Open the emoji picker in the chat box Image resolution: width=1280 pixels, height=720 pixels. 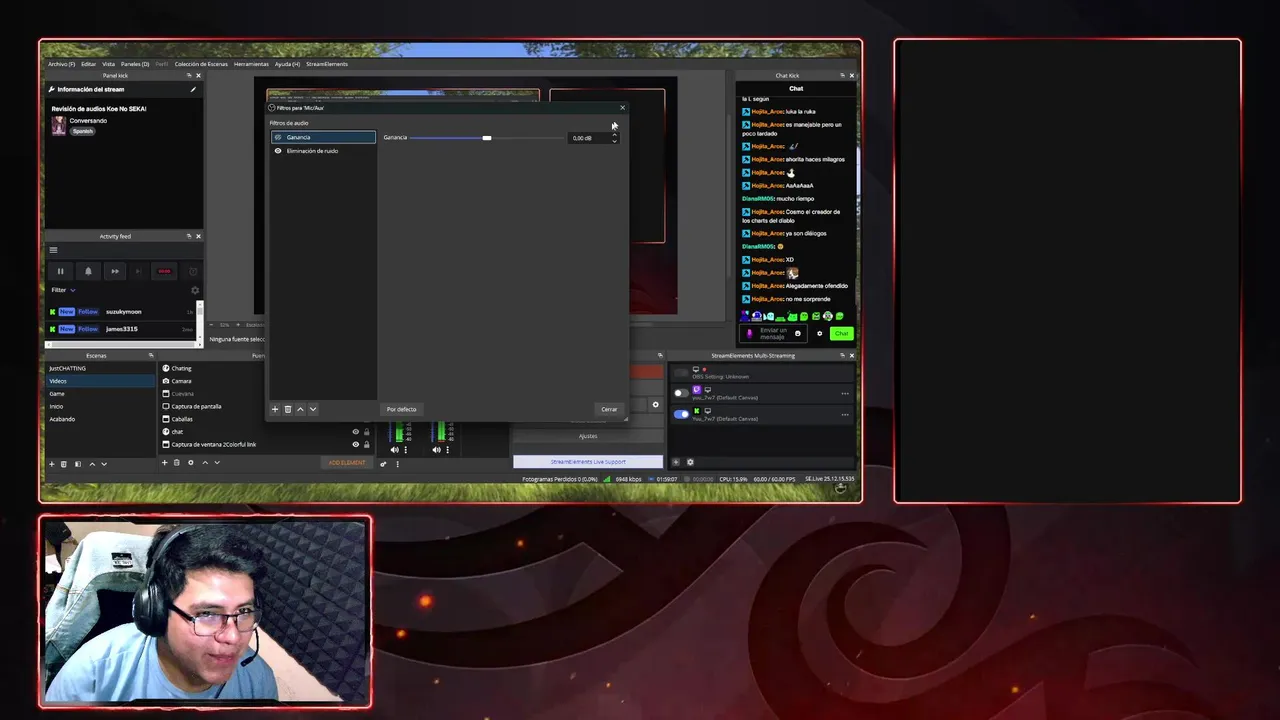click(x=797, y=333)
